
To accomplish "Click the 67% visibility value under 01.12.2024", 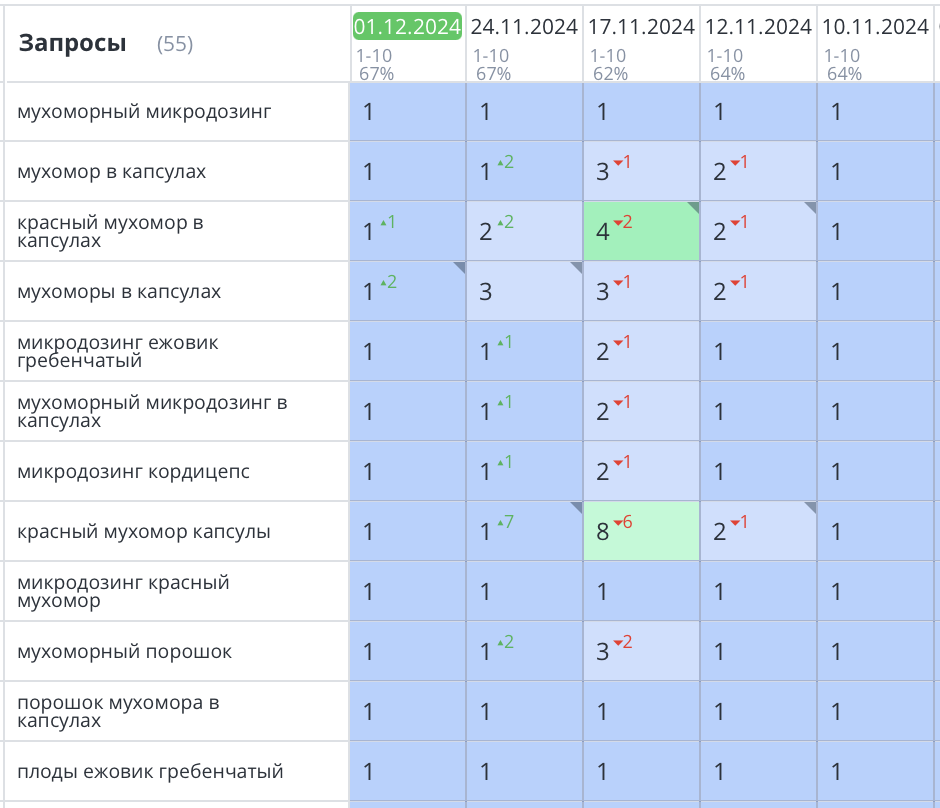I will tap(374, 72).
